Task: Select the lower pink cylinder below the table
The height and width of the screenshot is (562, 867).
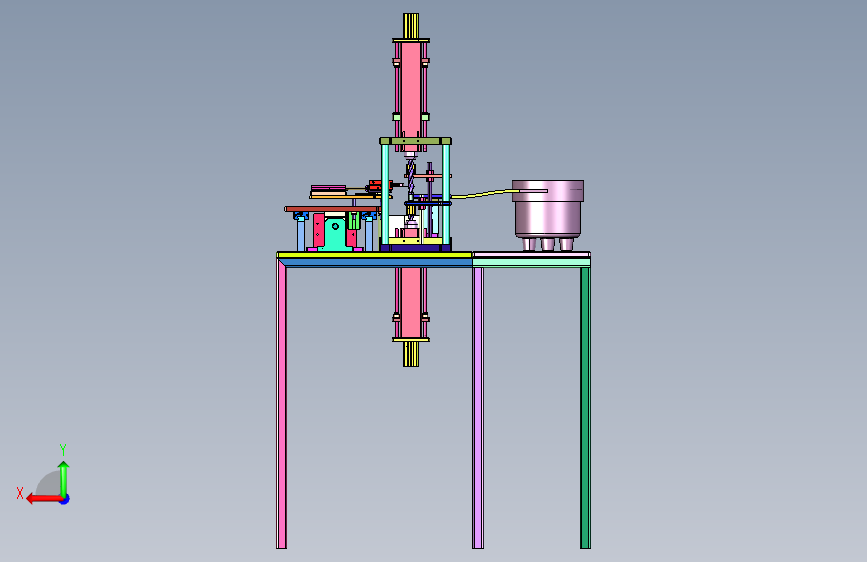Action: tap(410, 303)
